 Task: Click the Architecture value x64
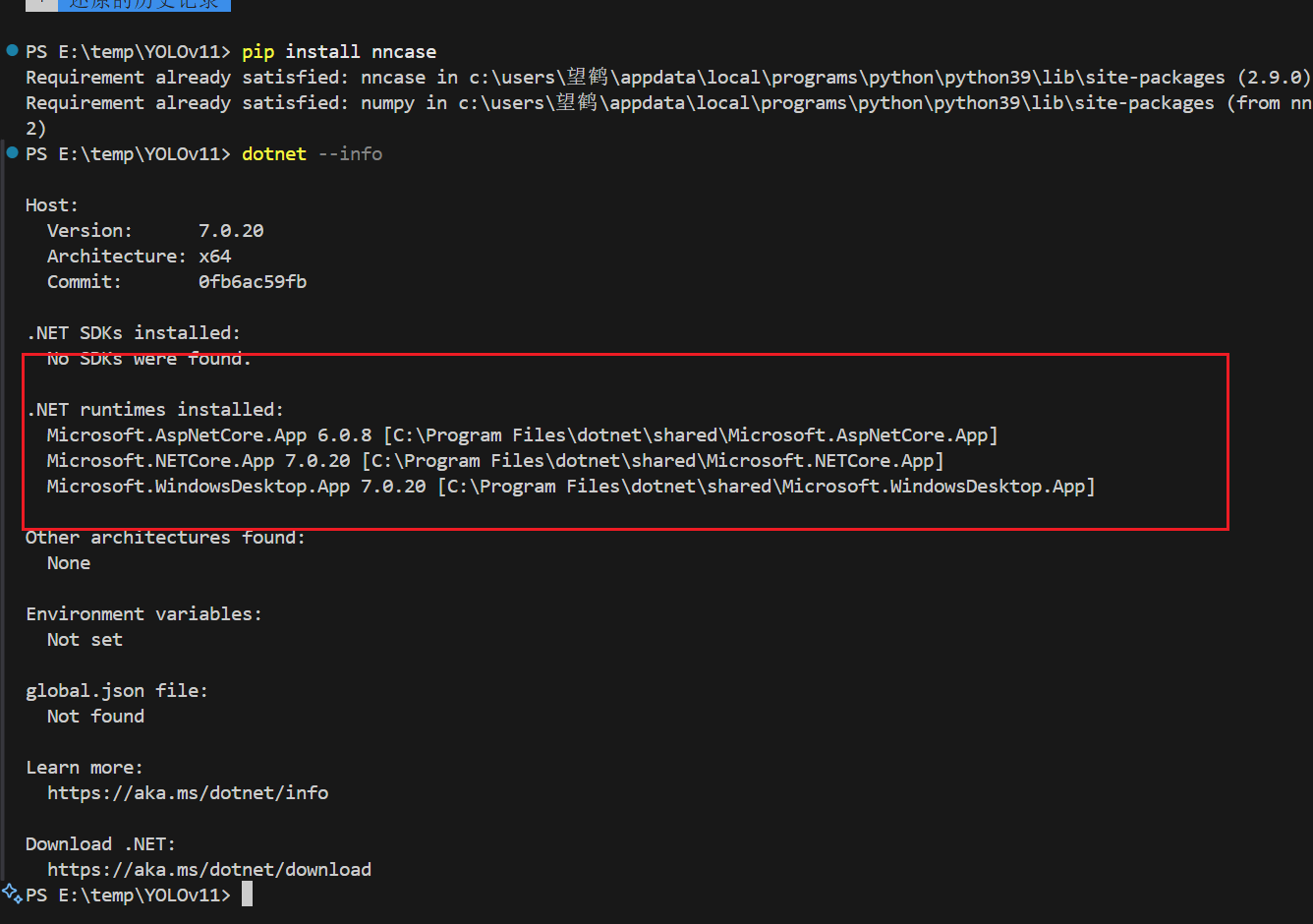point(214,256)
